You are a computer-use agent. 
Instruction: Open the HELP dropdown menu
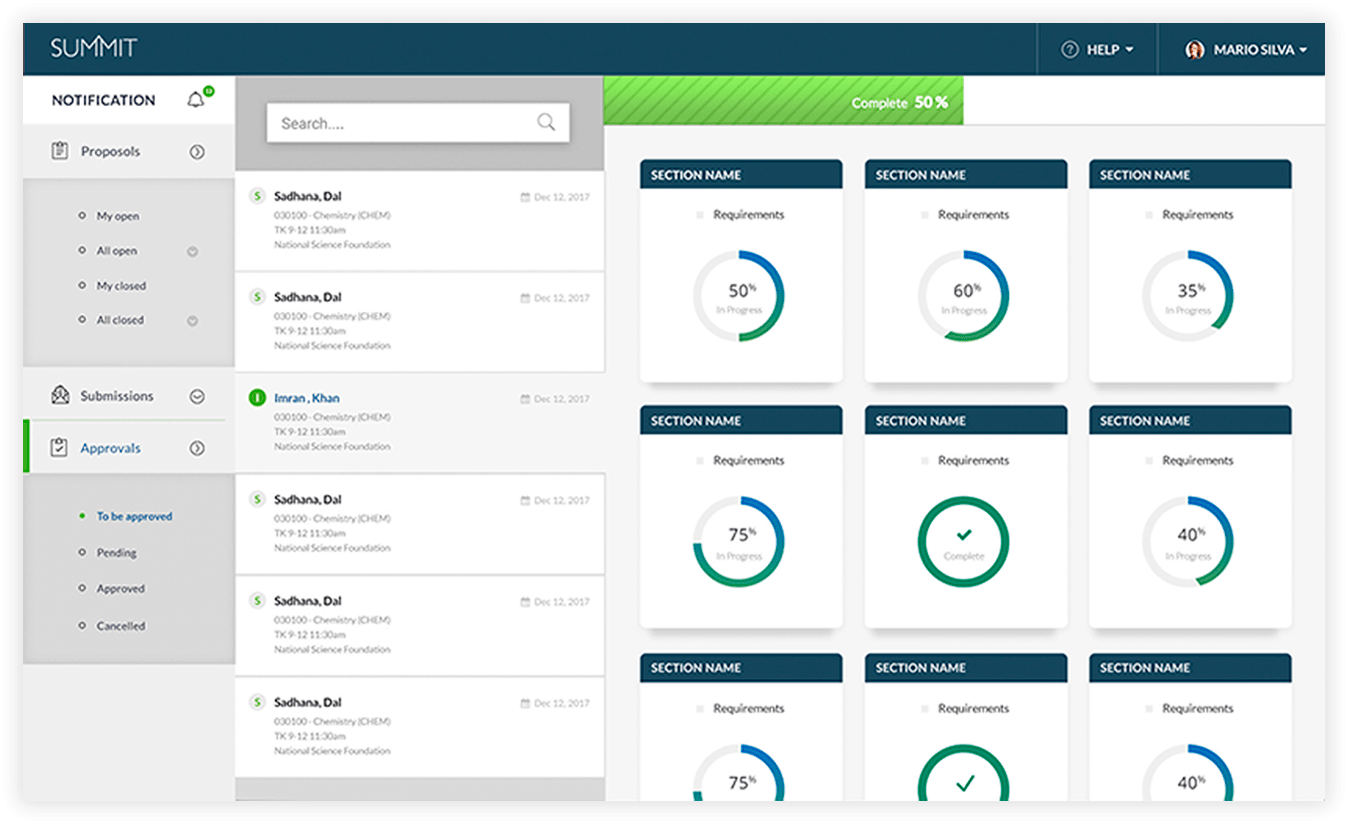(x=1097, y=49)
